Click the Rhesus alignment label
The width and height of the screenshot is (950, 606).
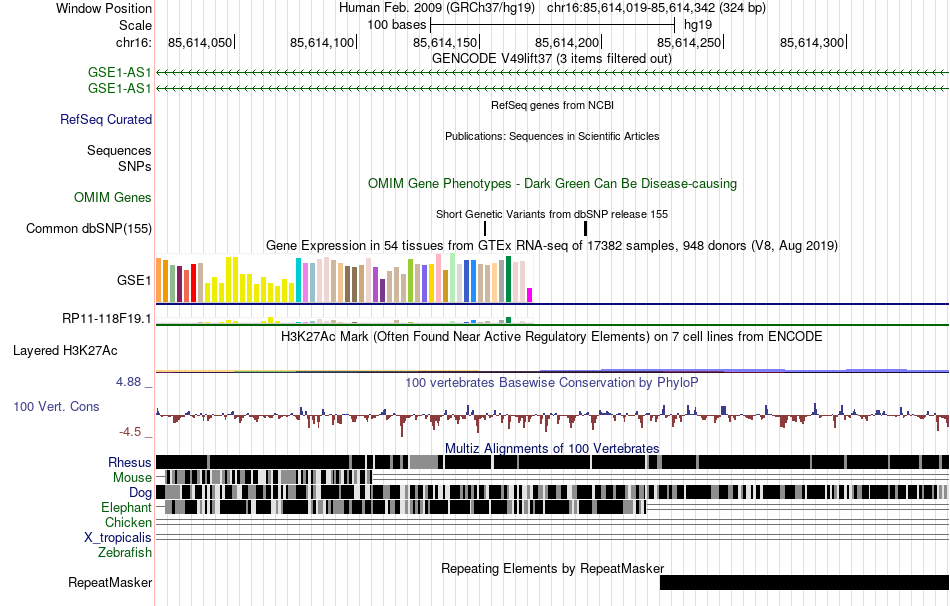pos(130,463)
